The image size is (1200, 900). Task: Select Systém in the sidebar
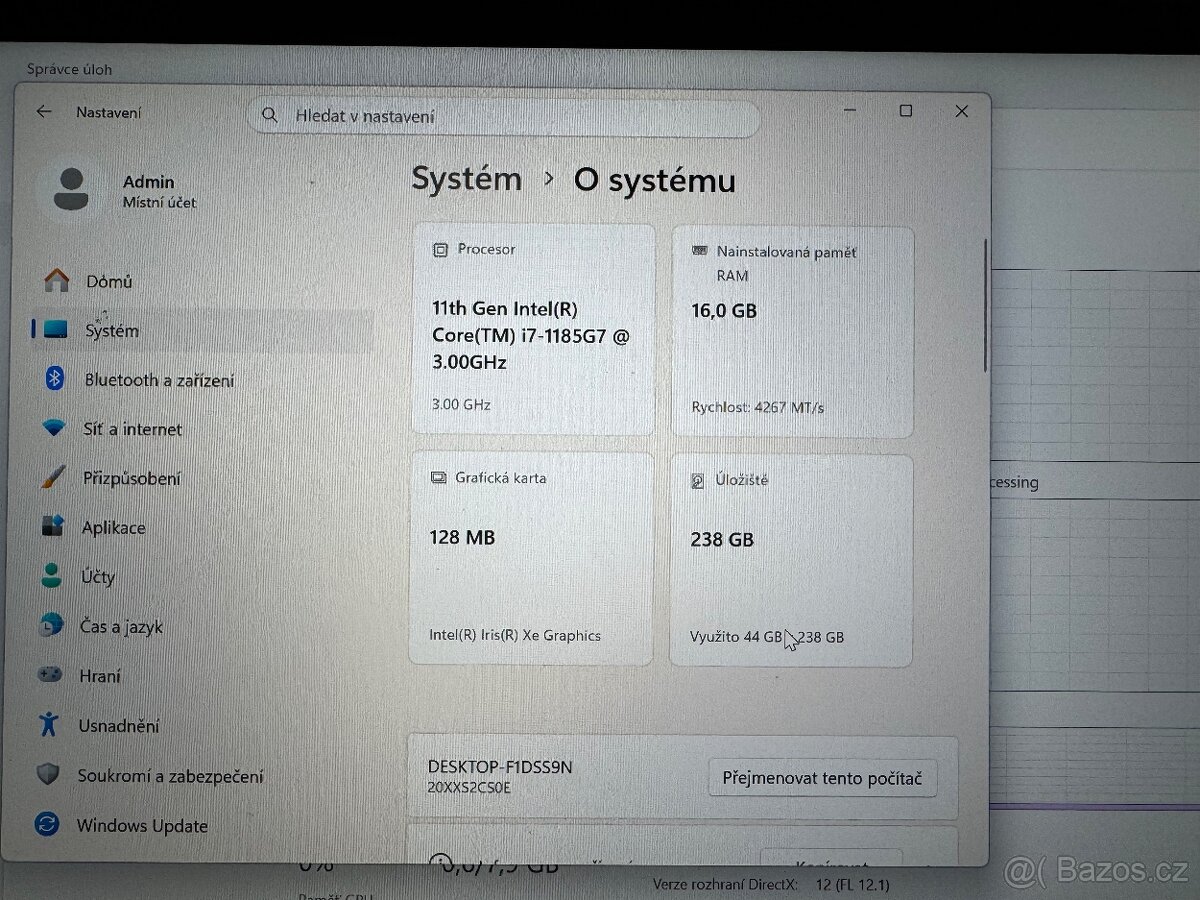(200, 330)
